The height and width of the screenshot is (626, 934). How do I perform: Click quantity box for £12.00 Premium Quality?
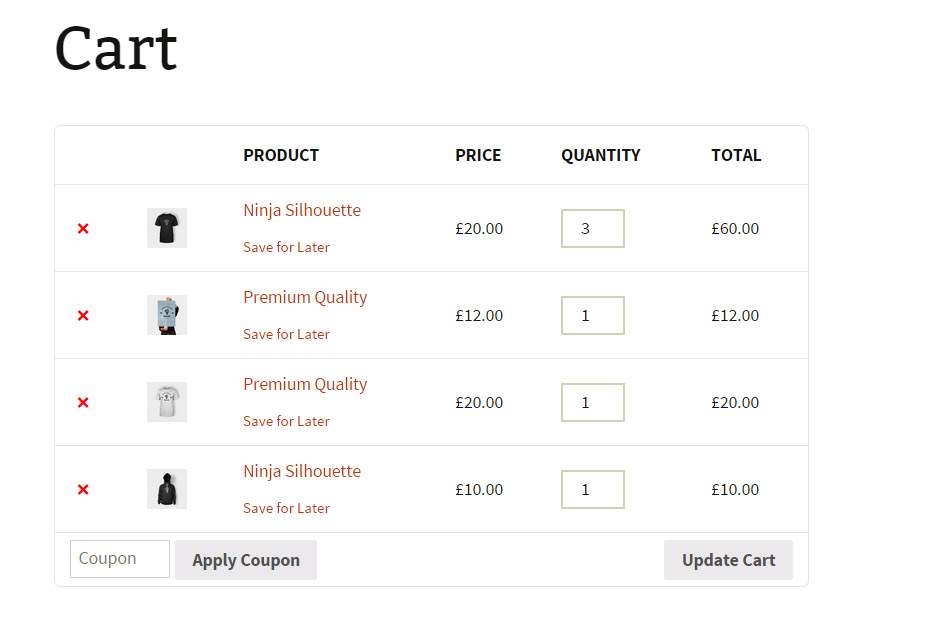click(x=592, y=315)
